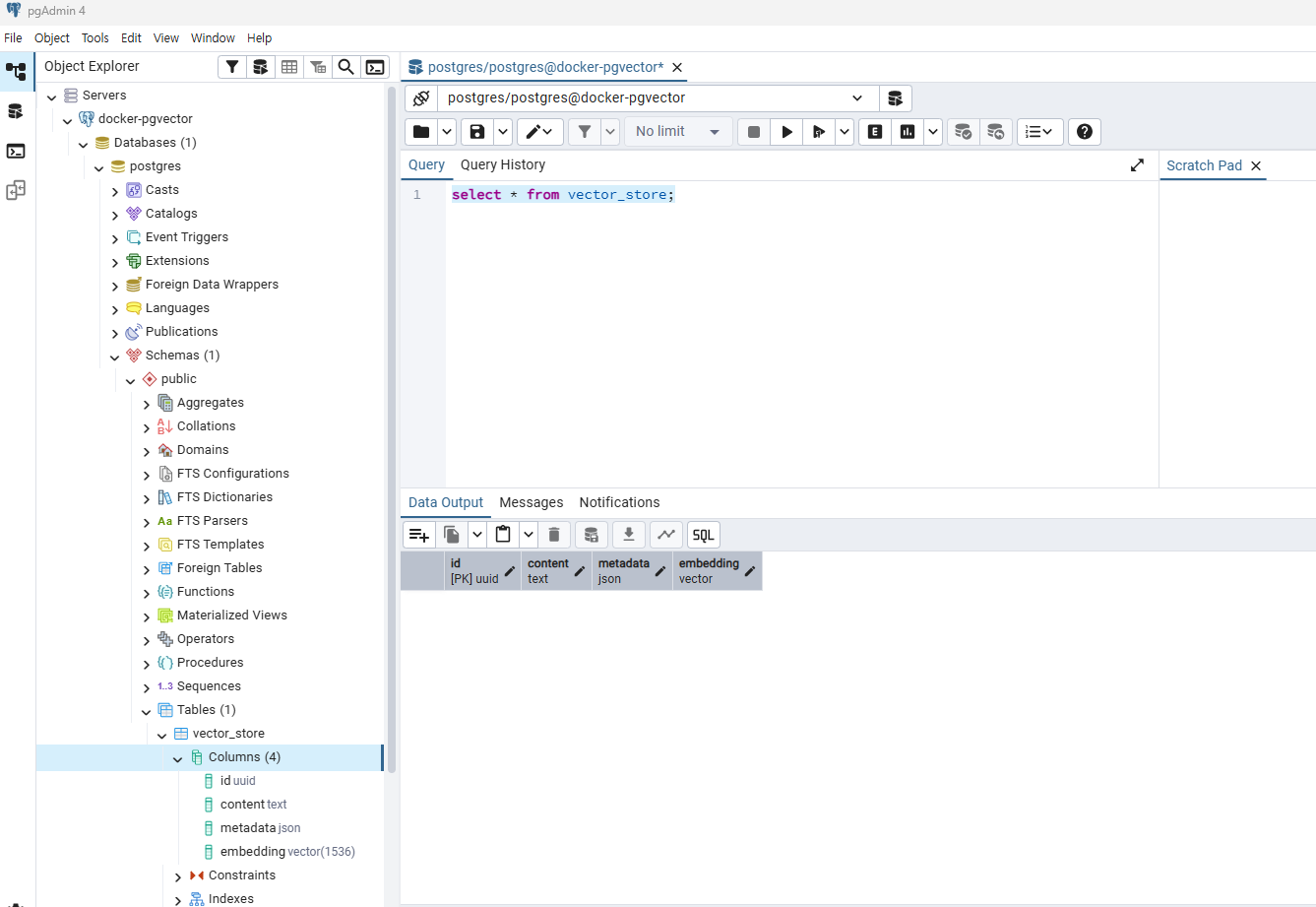This screenshot has width=1316, height=907.
Task: Click the connection status plug icon
Action: (x=421, y=98)
